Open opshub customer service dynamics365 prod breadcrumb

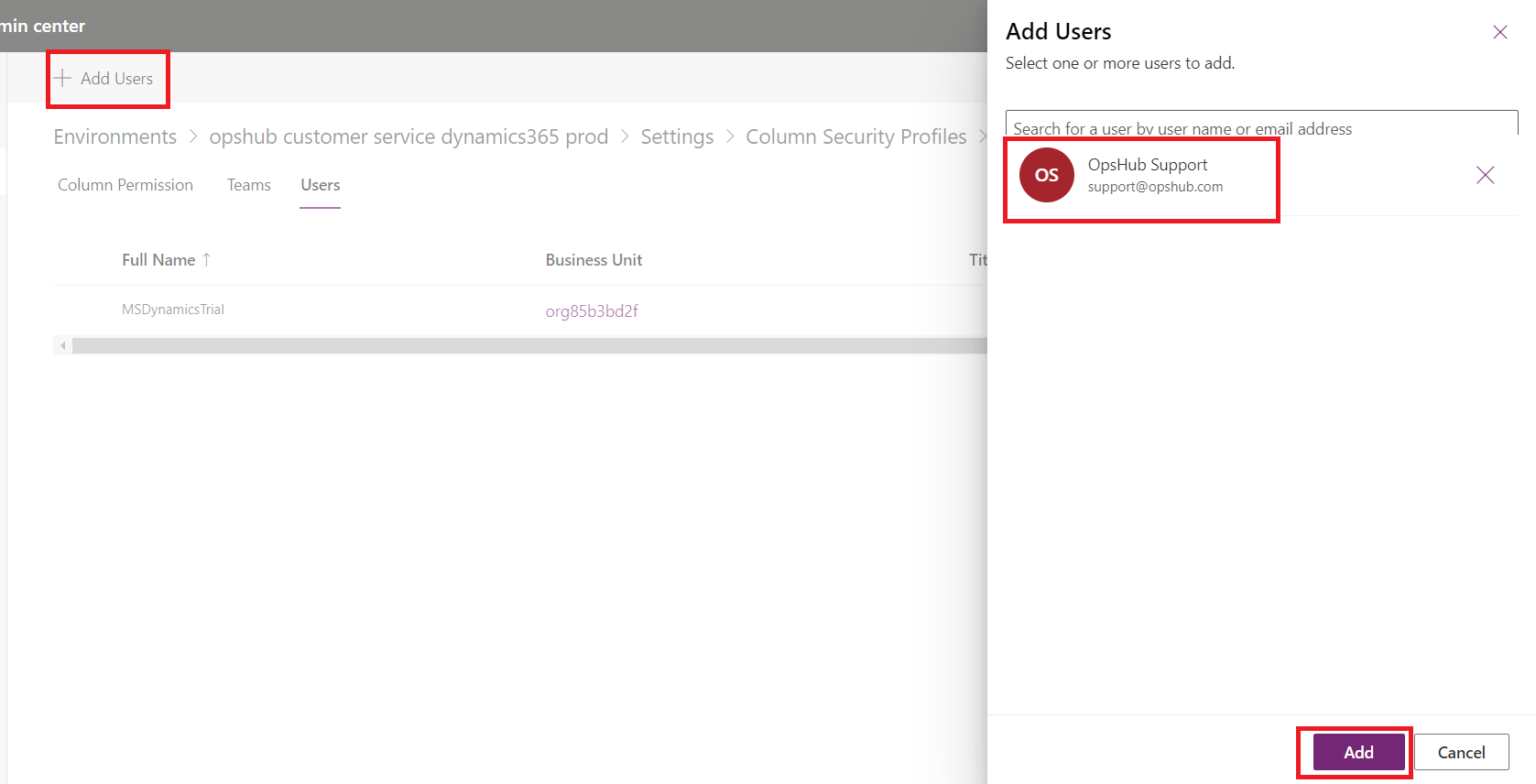[x=409, y=136]
